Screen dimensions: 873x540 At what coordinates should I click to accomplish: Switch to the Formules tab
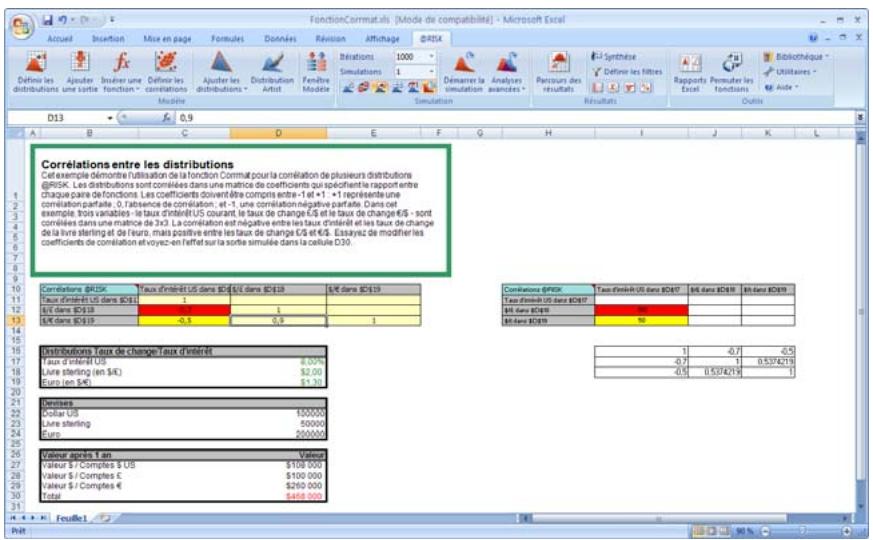[x=227, y=37]
